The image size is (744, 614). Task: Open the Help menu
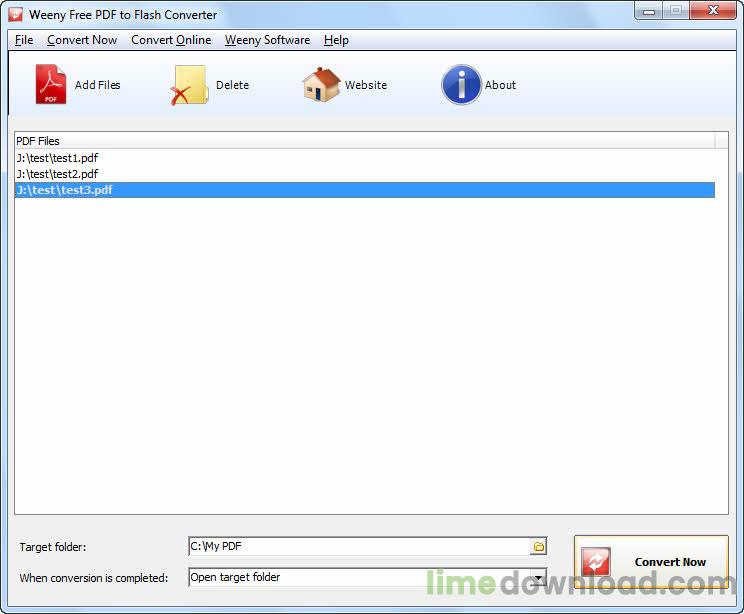pos(336,40)
